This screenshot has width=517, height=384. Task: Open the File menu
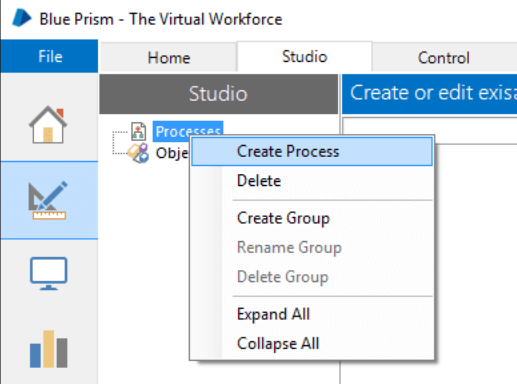tap(50, 56)
